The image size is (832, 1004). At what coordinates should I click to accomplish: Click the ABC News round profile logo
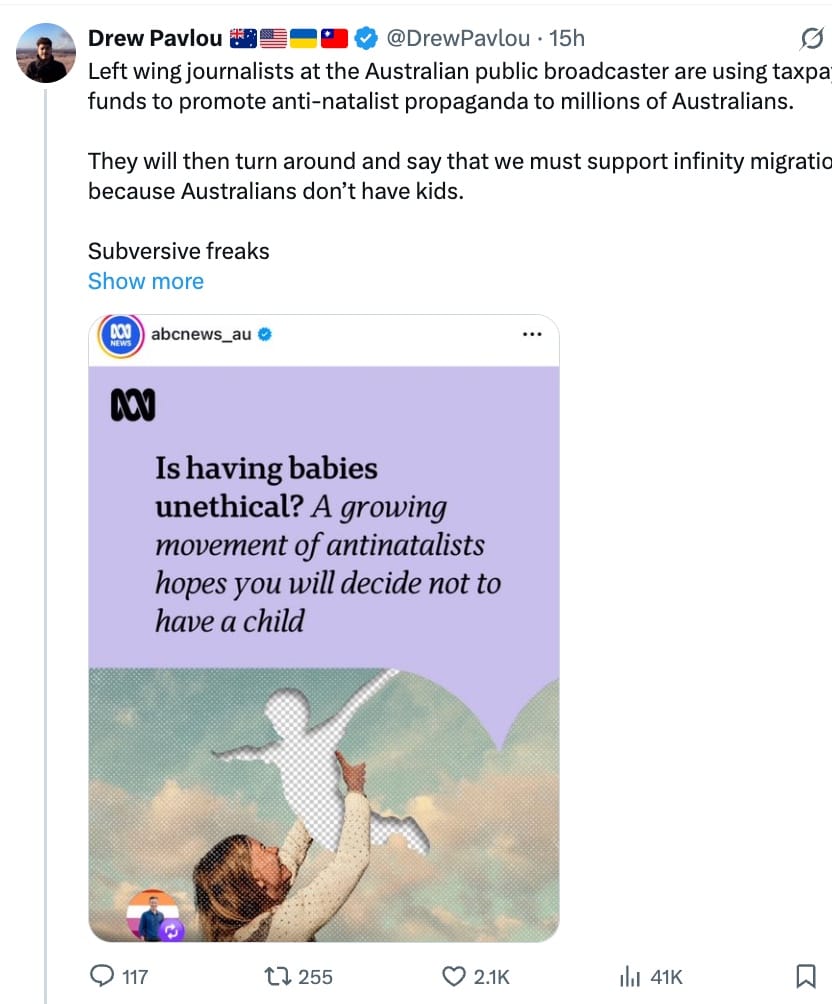(x=121, y=335)
